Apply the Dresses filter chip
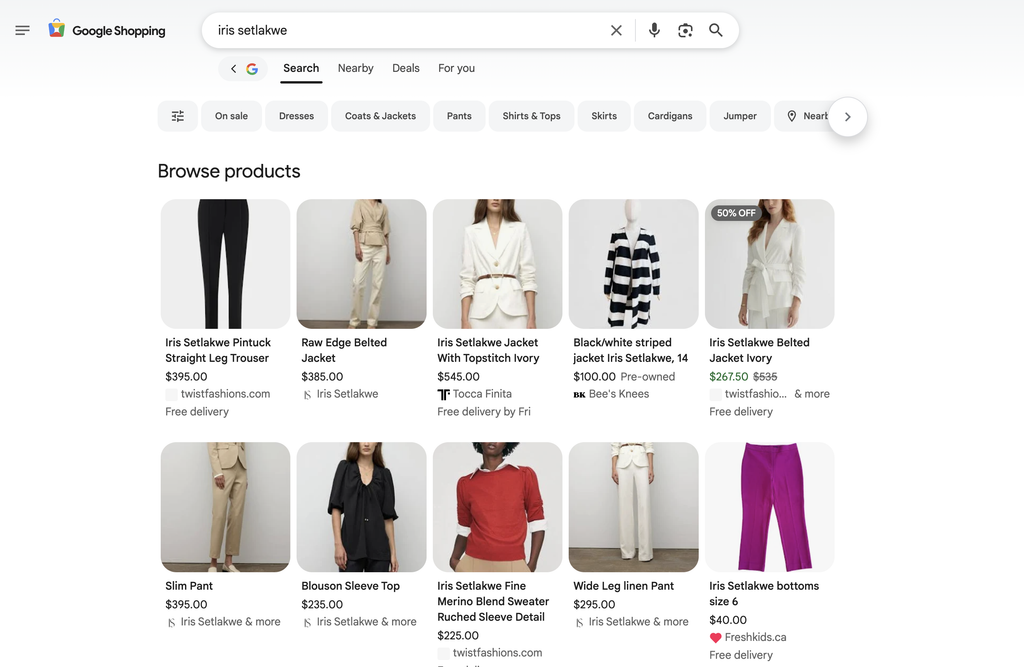Image resolution: width=1024 pixels, height=667 pixels. click(x=296, y=116)
